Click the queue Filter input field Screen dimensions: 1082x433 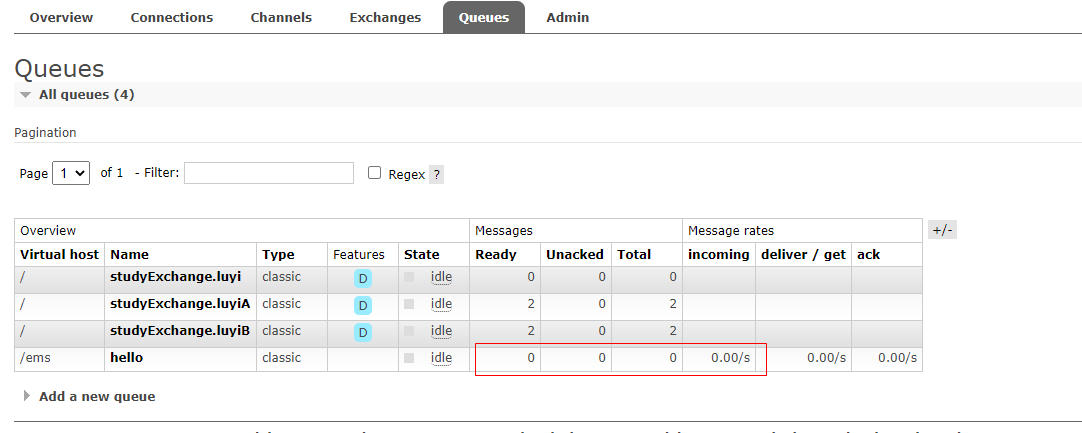[269, 173]
